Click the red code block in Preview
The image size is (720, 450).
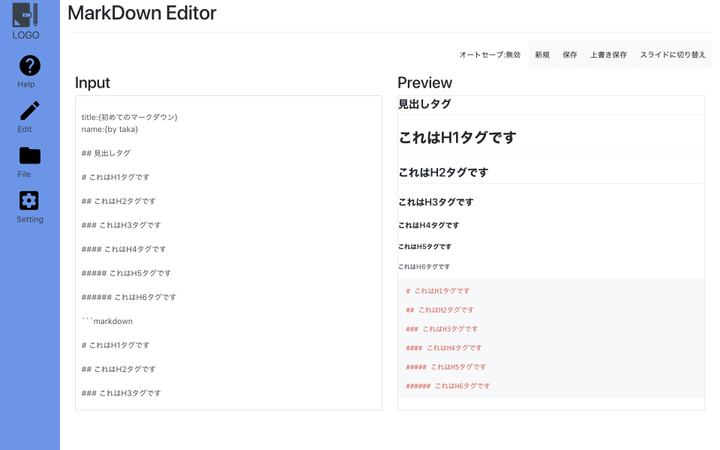pyautogui.click(x=551, y=338)
